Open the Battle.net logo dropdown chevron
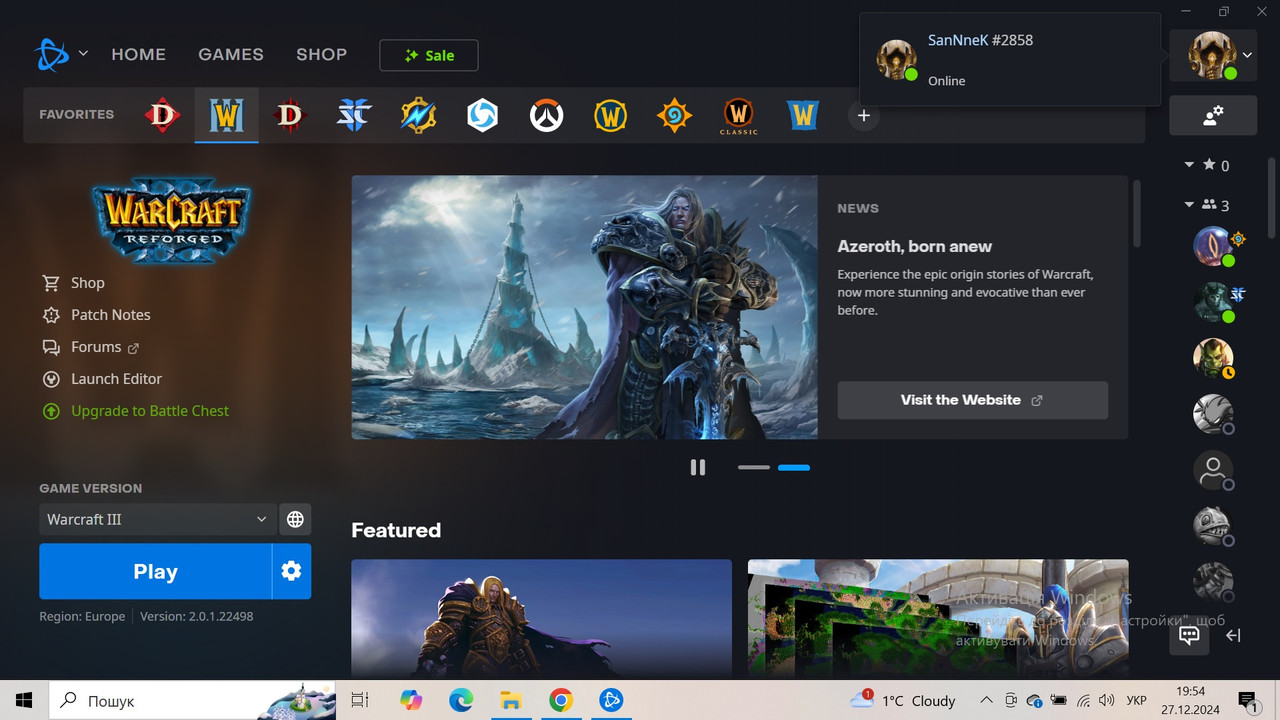Image resolution: width=1280 pixels, height=720 pixels. tap(83, 54)
